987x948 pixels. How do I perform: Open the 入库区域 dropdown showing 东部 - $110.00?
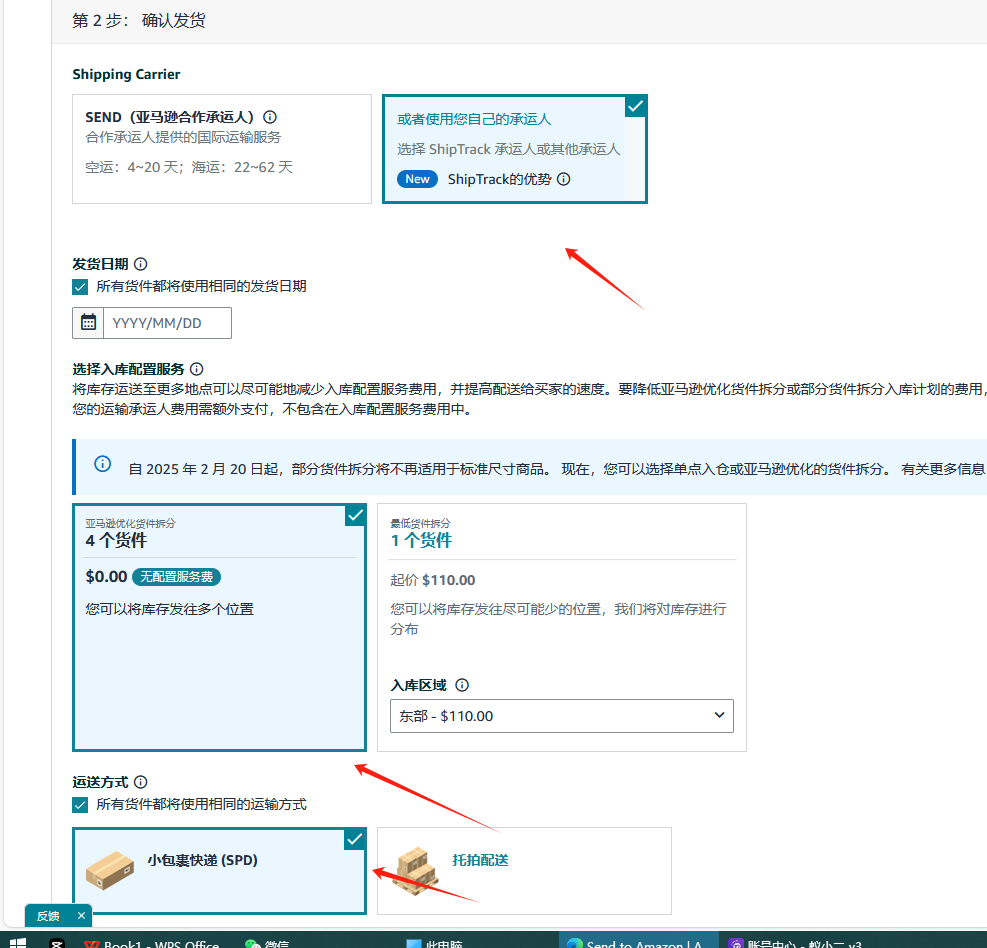click(562, 715)
